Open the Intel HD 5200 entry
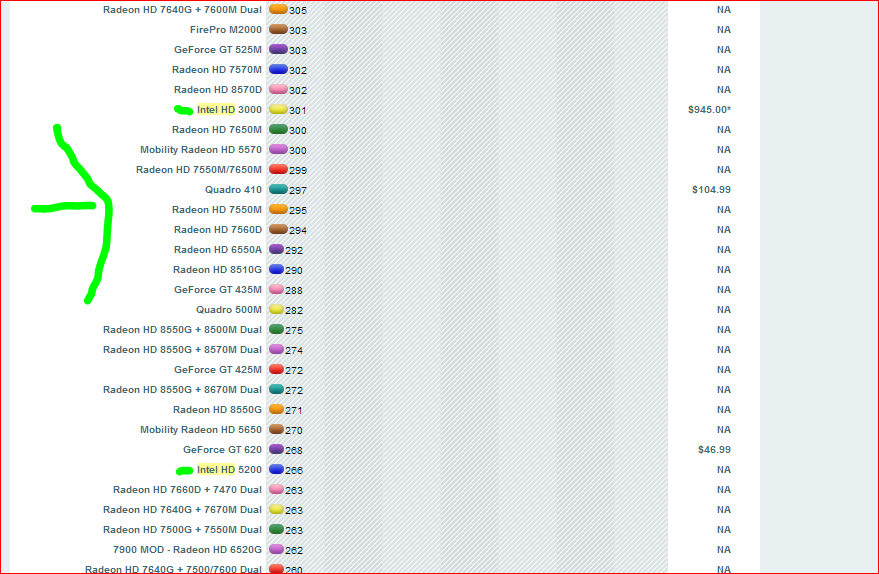This screenshot has width=879, height=574. pos(229,470)
